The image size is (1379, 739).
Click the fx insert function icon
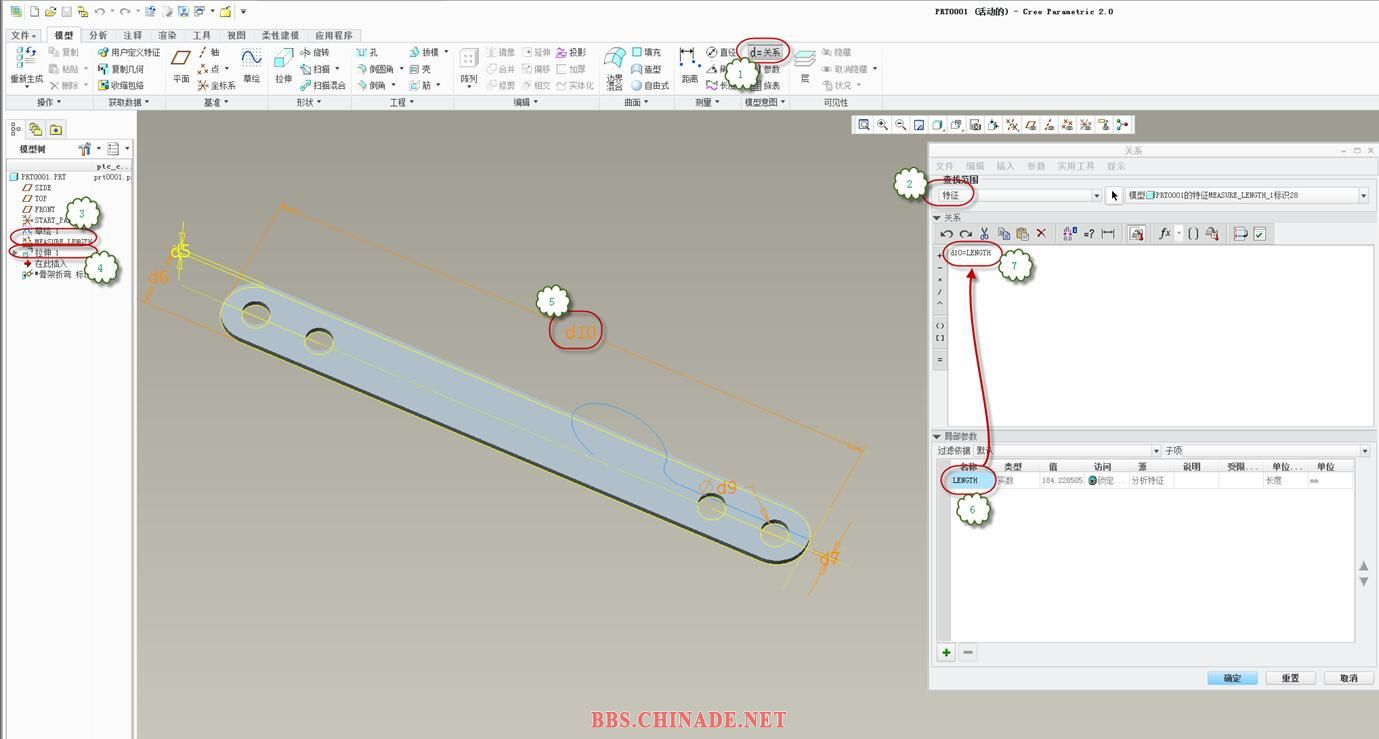(1164, 234)
